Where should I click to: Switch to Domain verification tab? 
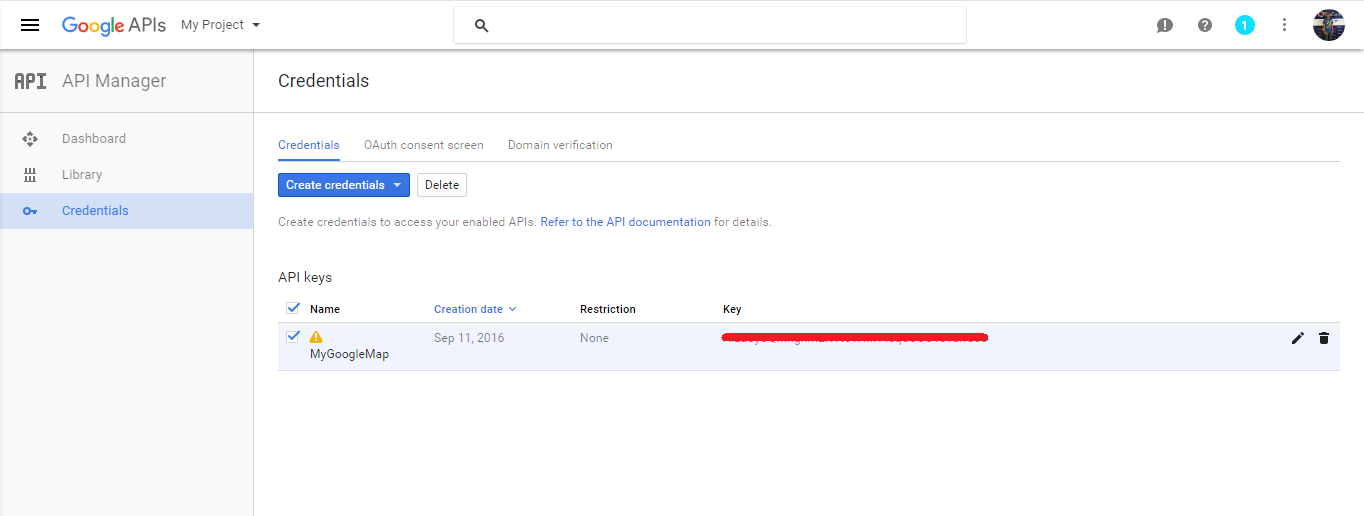(560, 145)
